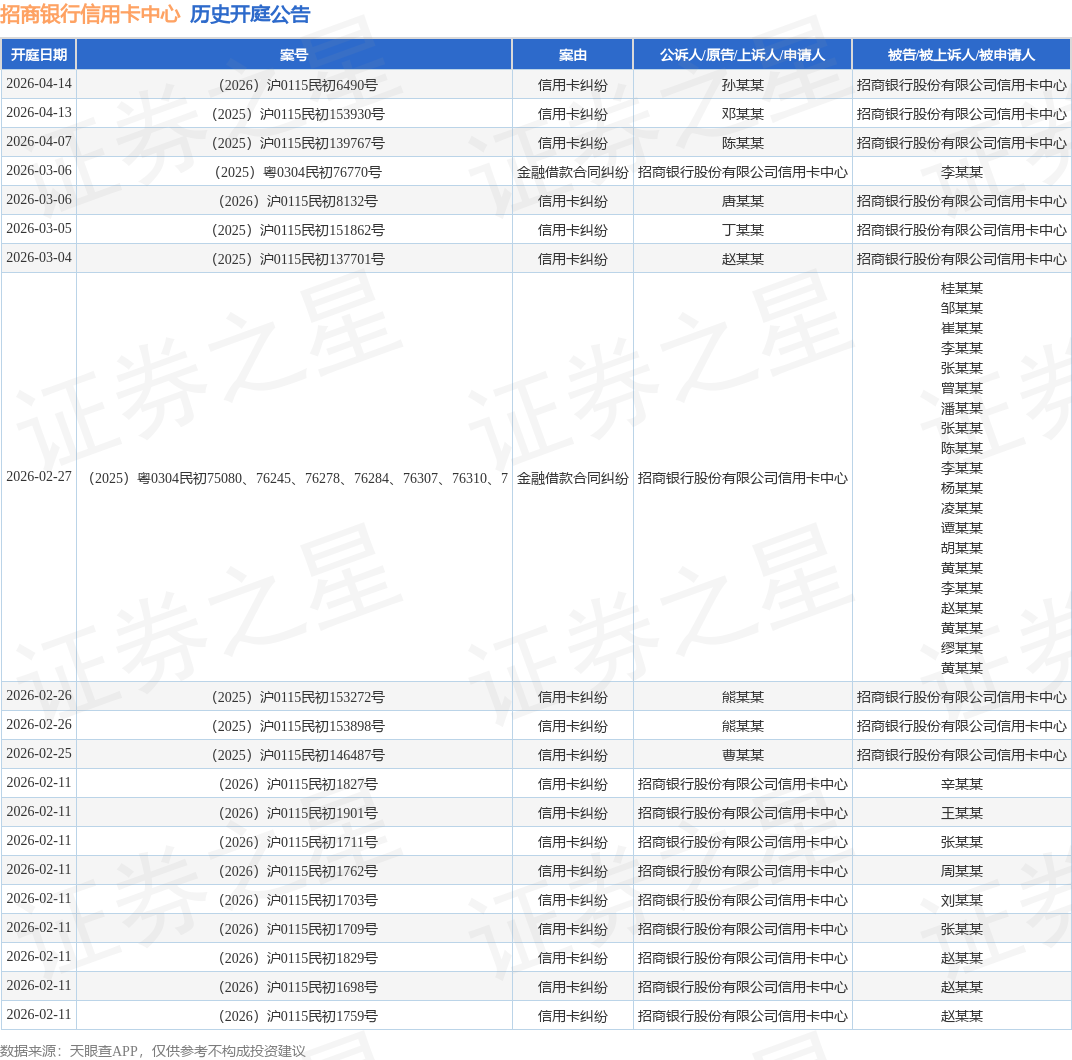Click plaintiff name 陈某某 in 2026-04-07 row
Screen dimensions: 1072x1060
[742, 143]
